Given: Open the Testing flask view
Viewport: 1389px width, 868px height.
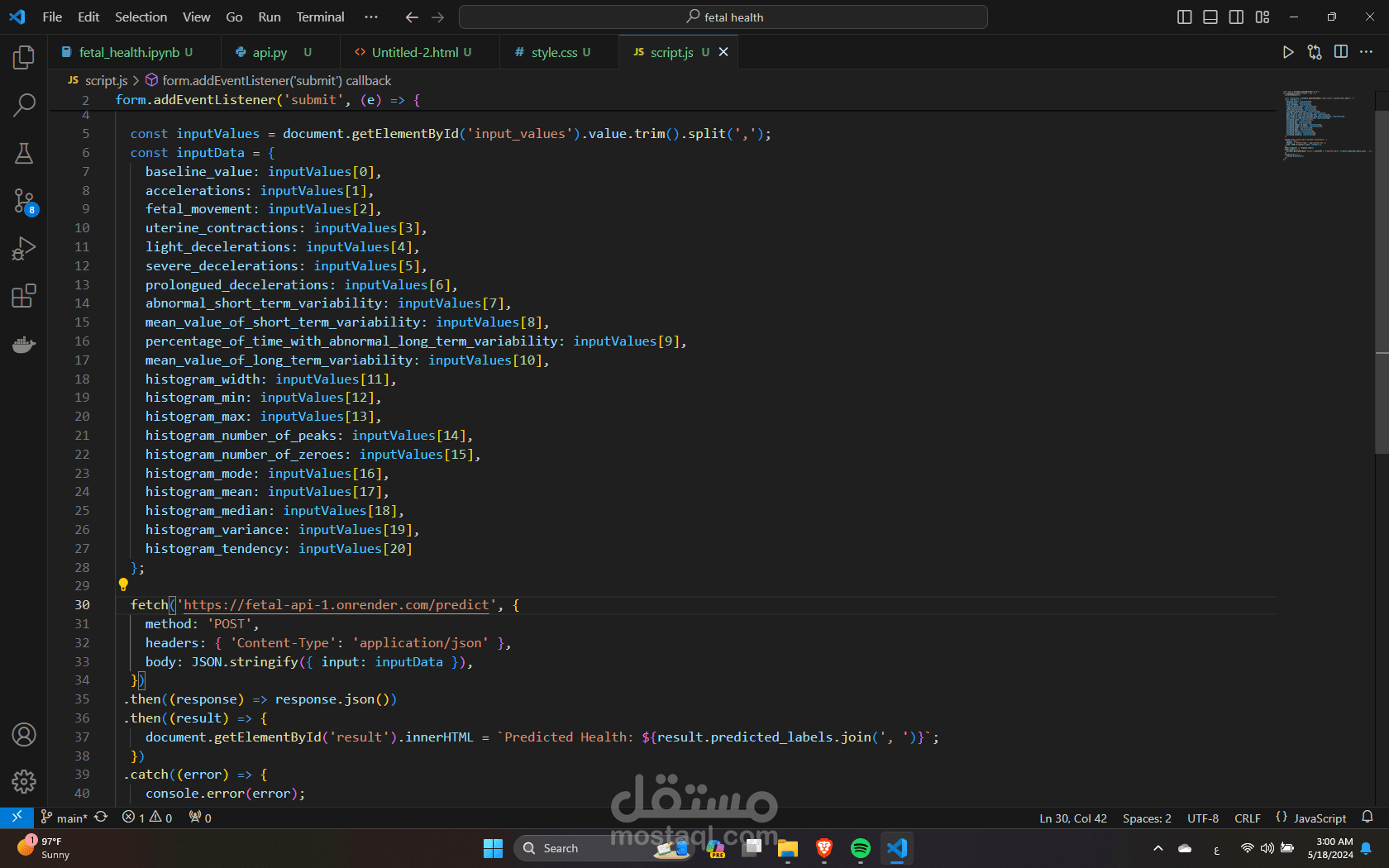Looking at the screenshot, I should (x=24, y=153).
